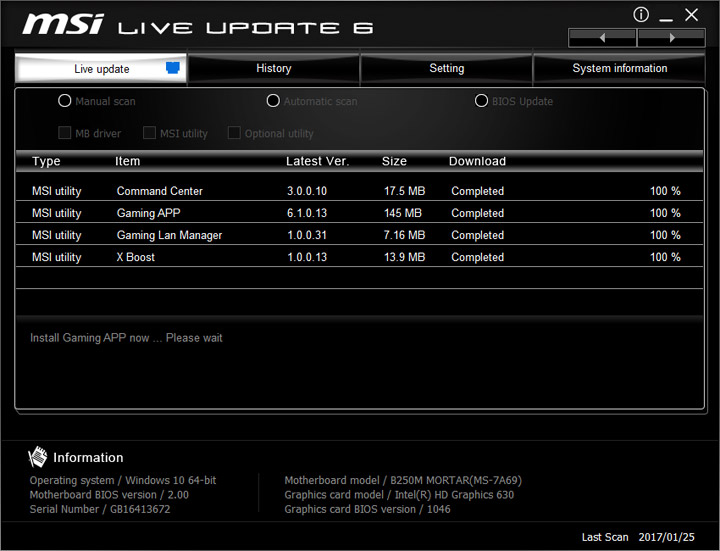Click the MSI utility type in Command Center row
Screen dimensions: 720x551
56,191
